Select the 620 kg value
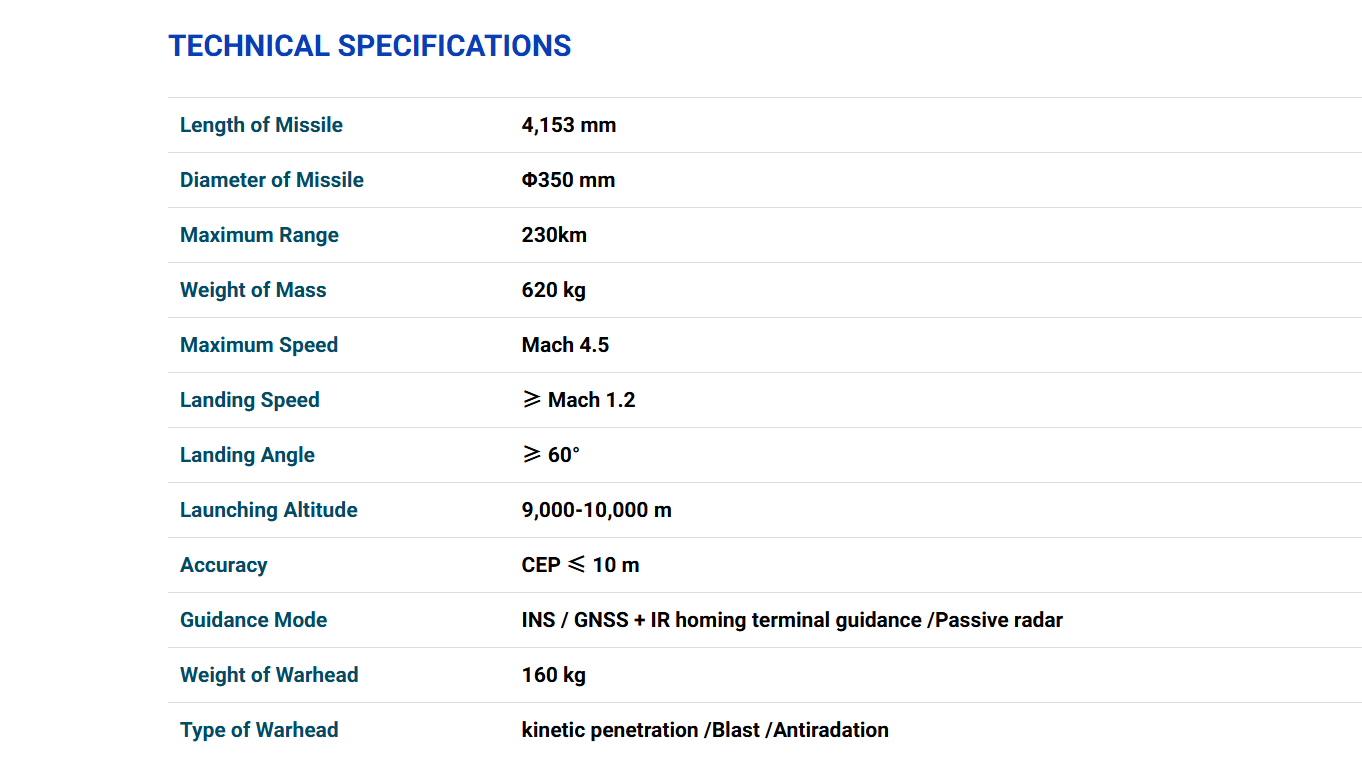 [553, 290]
